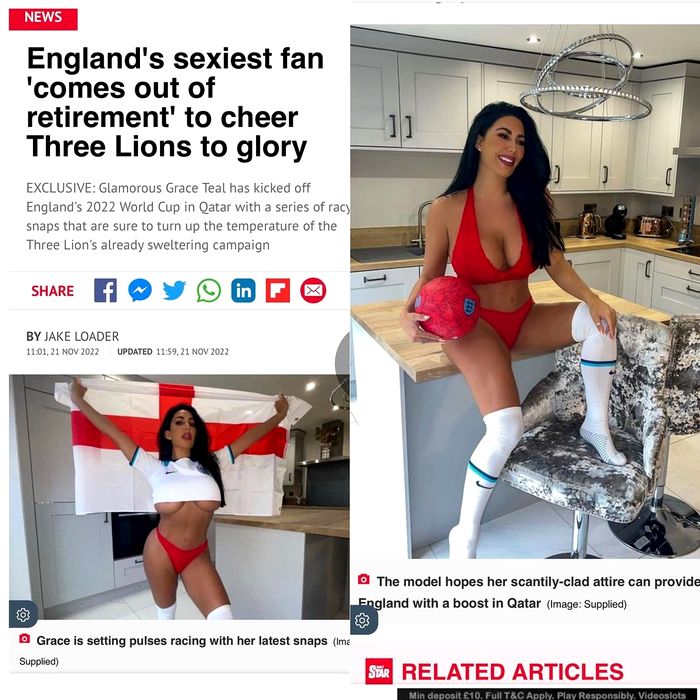
Task: Click the article headline text
Action: 175,102
